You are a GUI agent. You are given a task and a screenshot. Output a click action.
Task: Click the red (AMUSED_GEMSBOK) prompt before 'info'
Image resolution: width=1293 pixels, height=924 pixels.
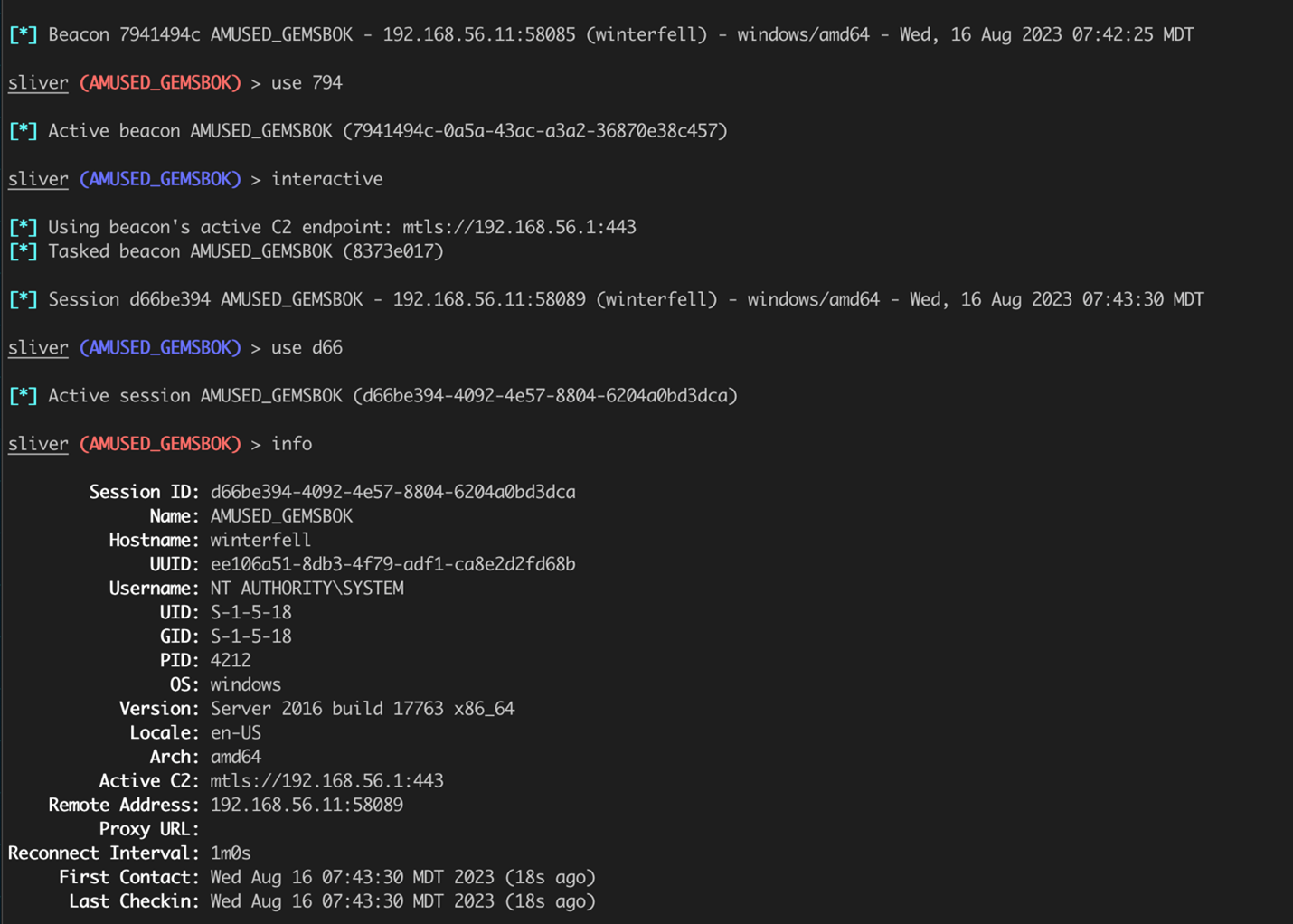click(x=160, y=444)
